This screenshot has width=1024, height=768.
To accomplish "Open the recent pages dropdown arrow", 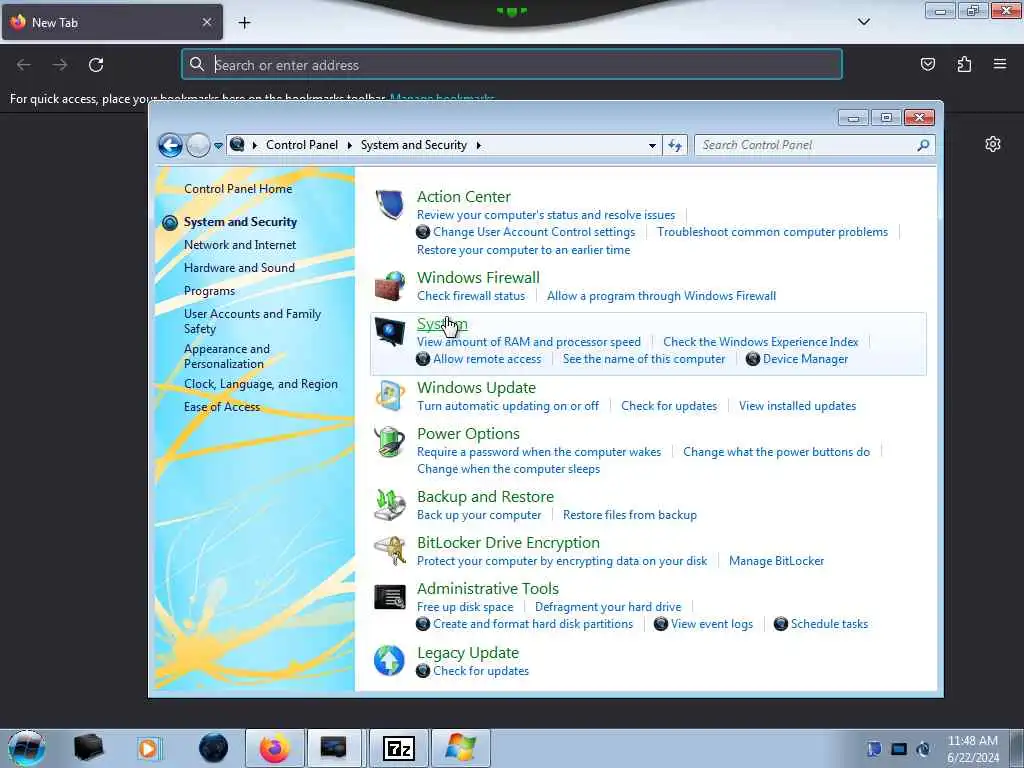I will (218, 146).
